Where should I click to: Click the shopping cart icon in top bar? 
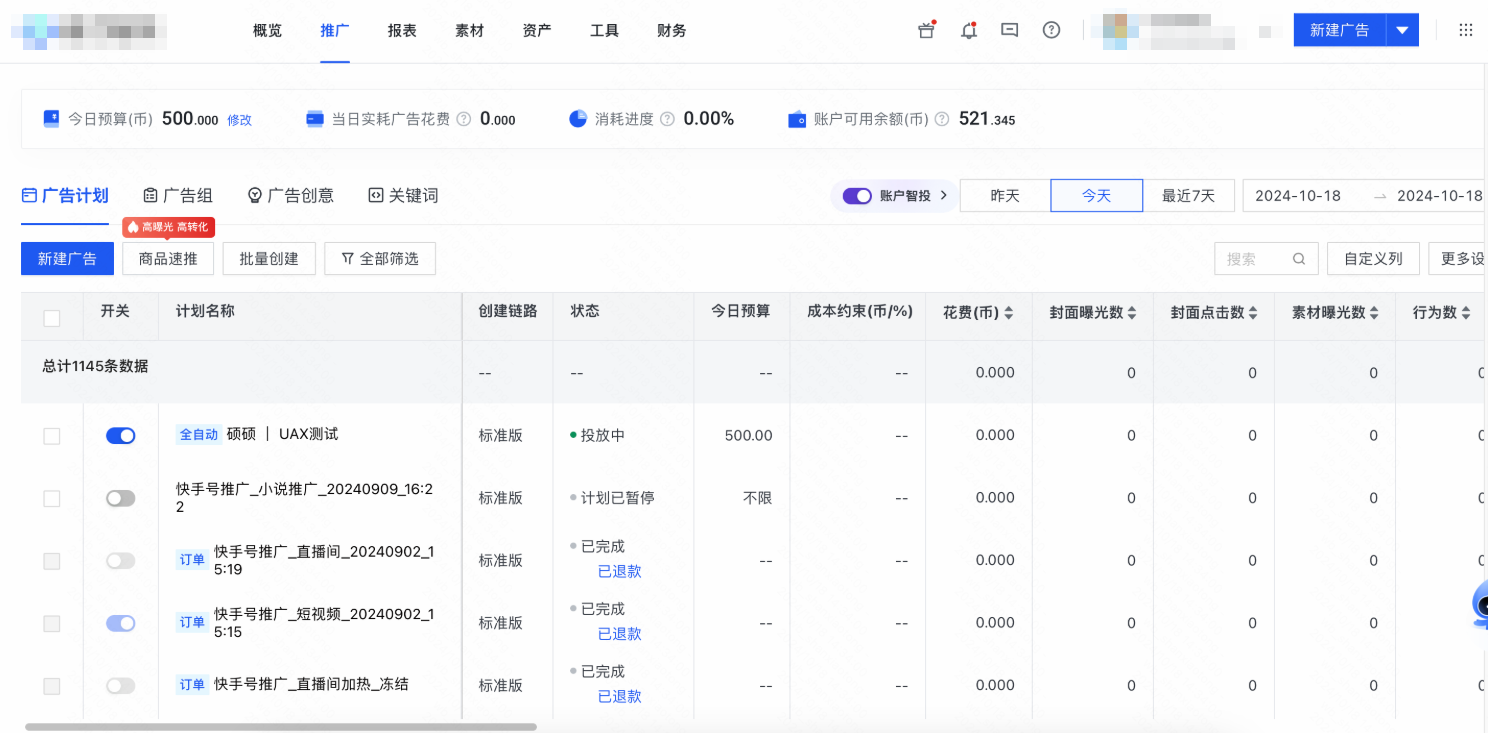tap(925, 30)
